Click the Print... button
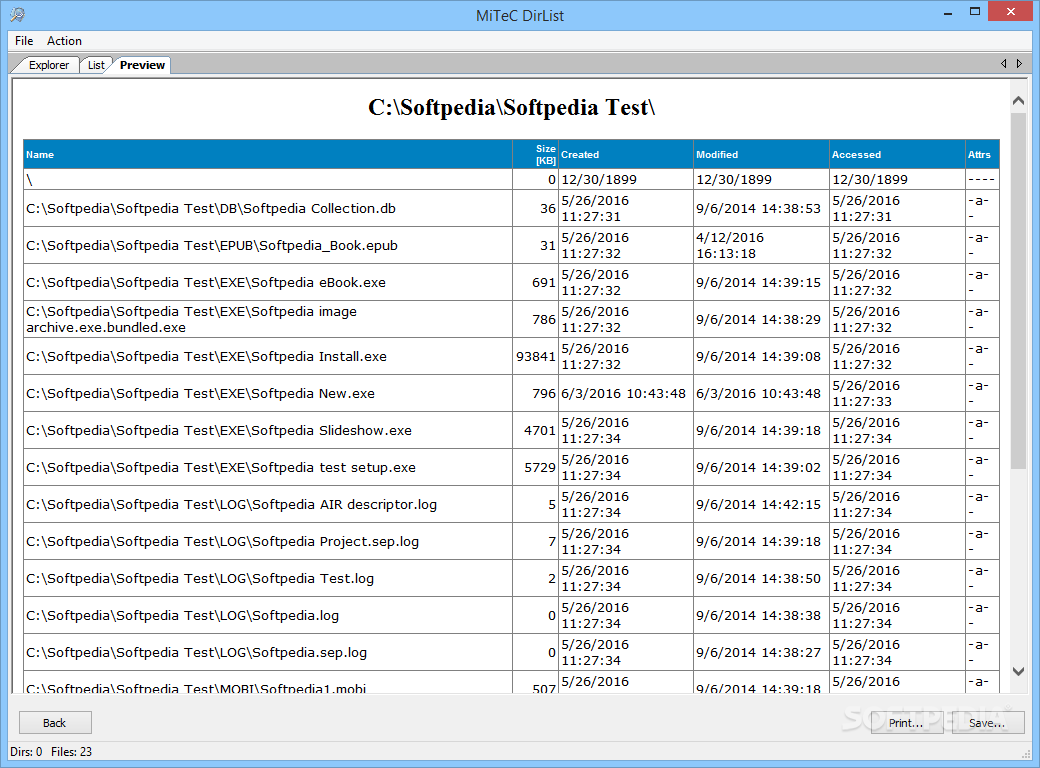Image resolution: width=1040 pixels, height=768 pixels. click(x=906, y=723)
